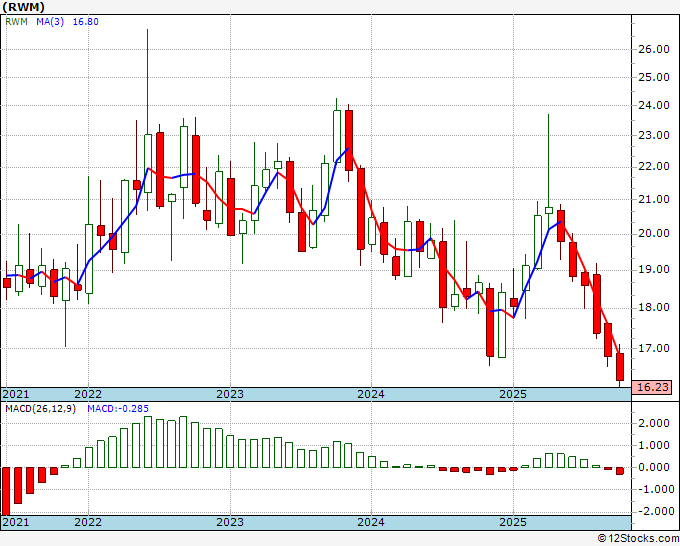680x546 pixels.
Task: Click 2022 on the MACD panel timeline
Action: [88, 522]
